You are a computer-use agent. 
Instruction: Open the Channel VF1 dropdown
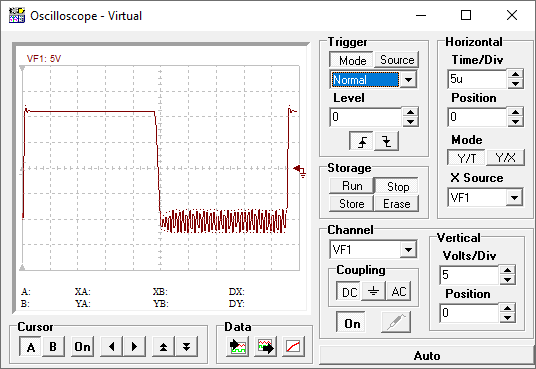coord(408,250)
